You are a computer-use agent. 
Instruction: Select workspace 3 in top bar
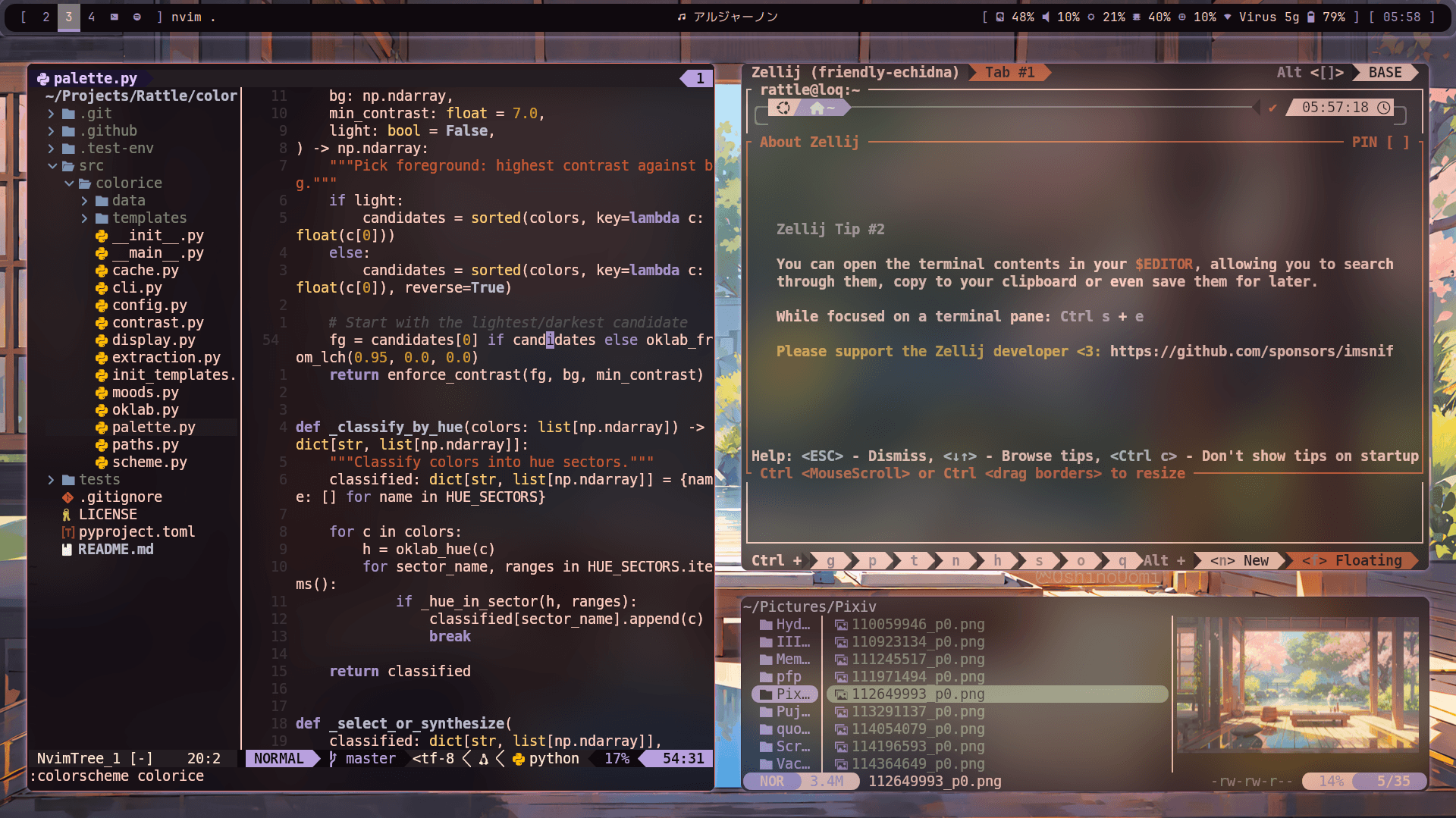[x=68, y=17]
